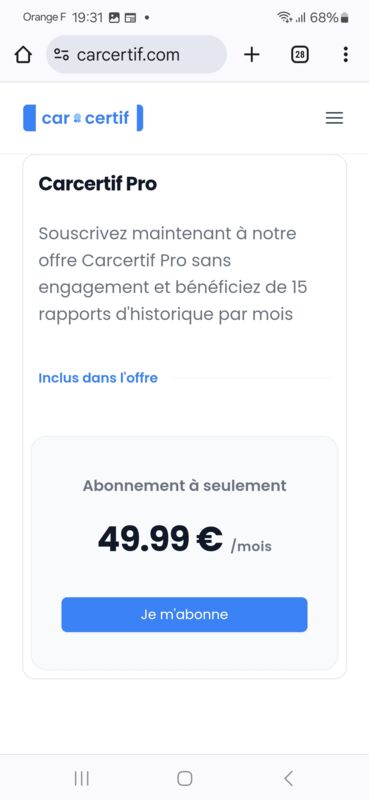The image size is (369, 800).
Task: Tap the battery 68% status indicator
Action: click(x=329, y=18)
